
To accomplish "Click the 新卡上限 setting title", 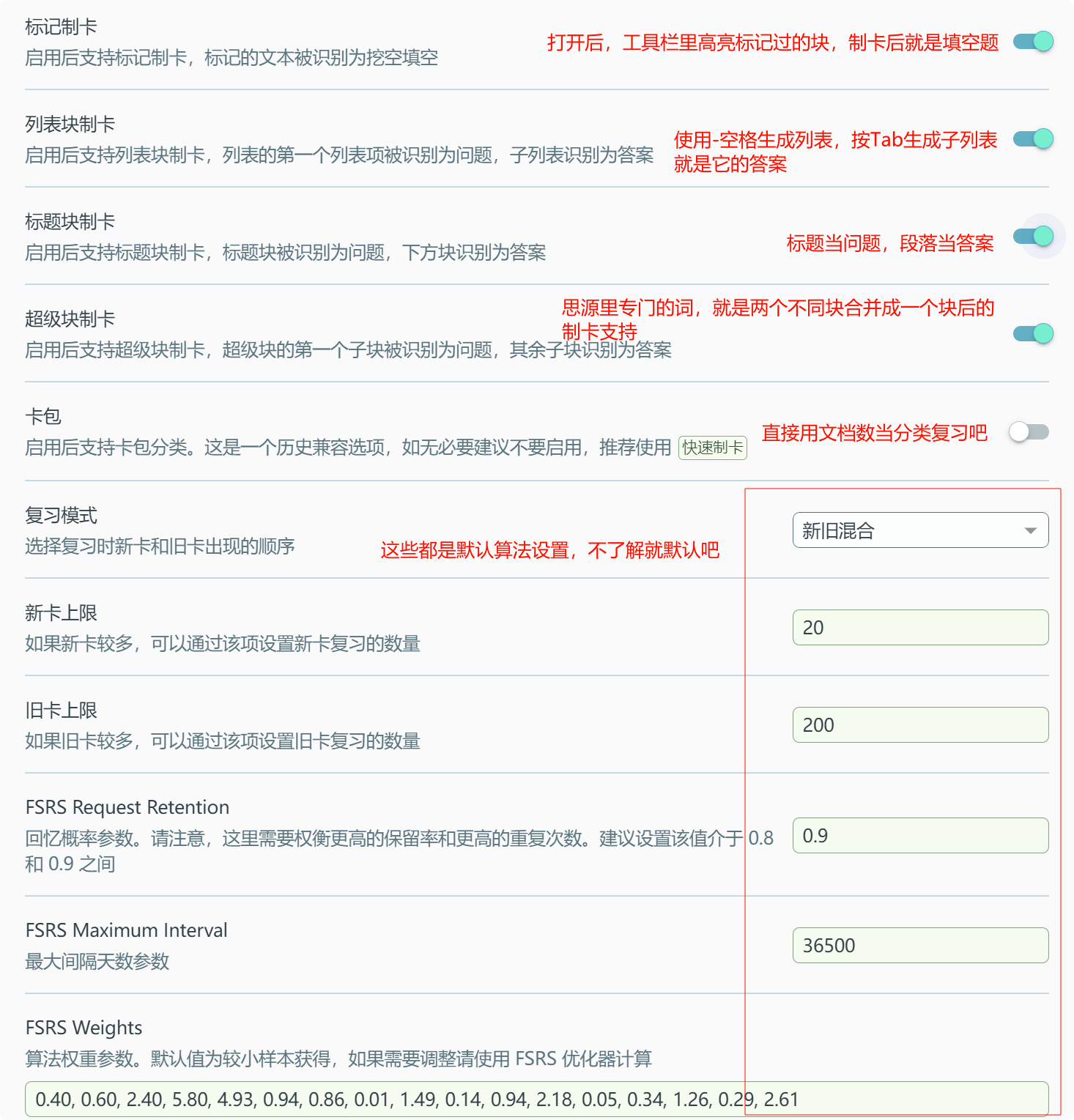I will 61,613.
